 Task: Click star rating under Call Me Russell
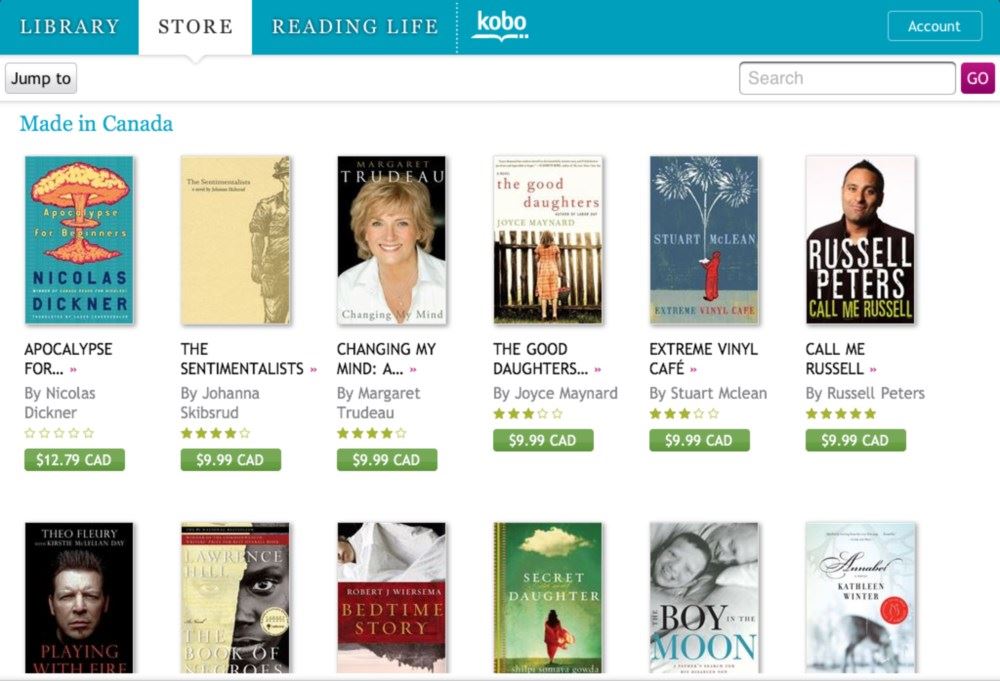pyautogui.click(x=841, y=414)
